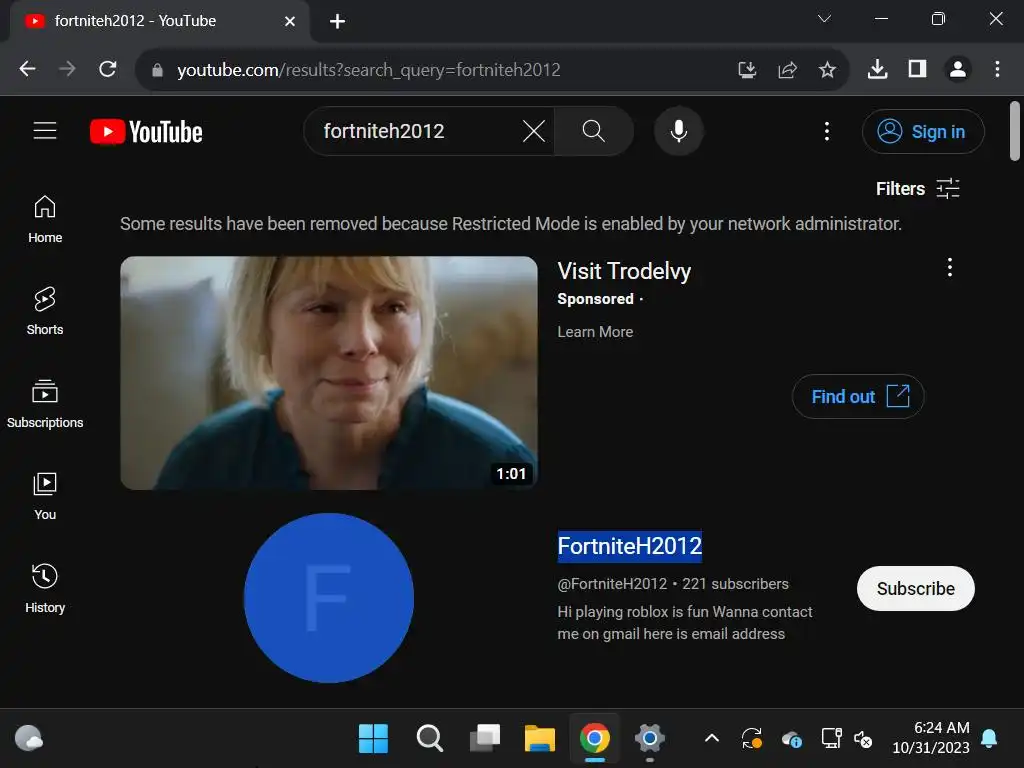
Task: Click the FortniteH2012 channel name
Action: point(630,546)
